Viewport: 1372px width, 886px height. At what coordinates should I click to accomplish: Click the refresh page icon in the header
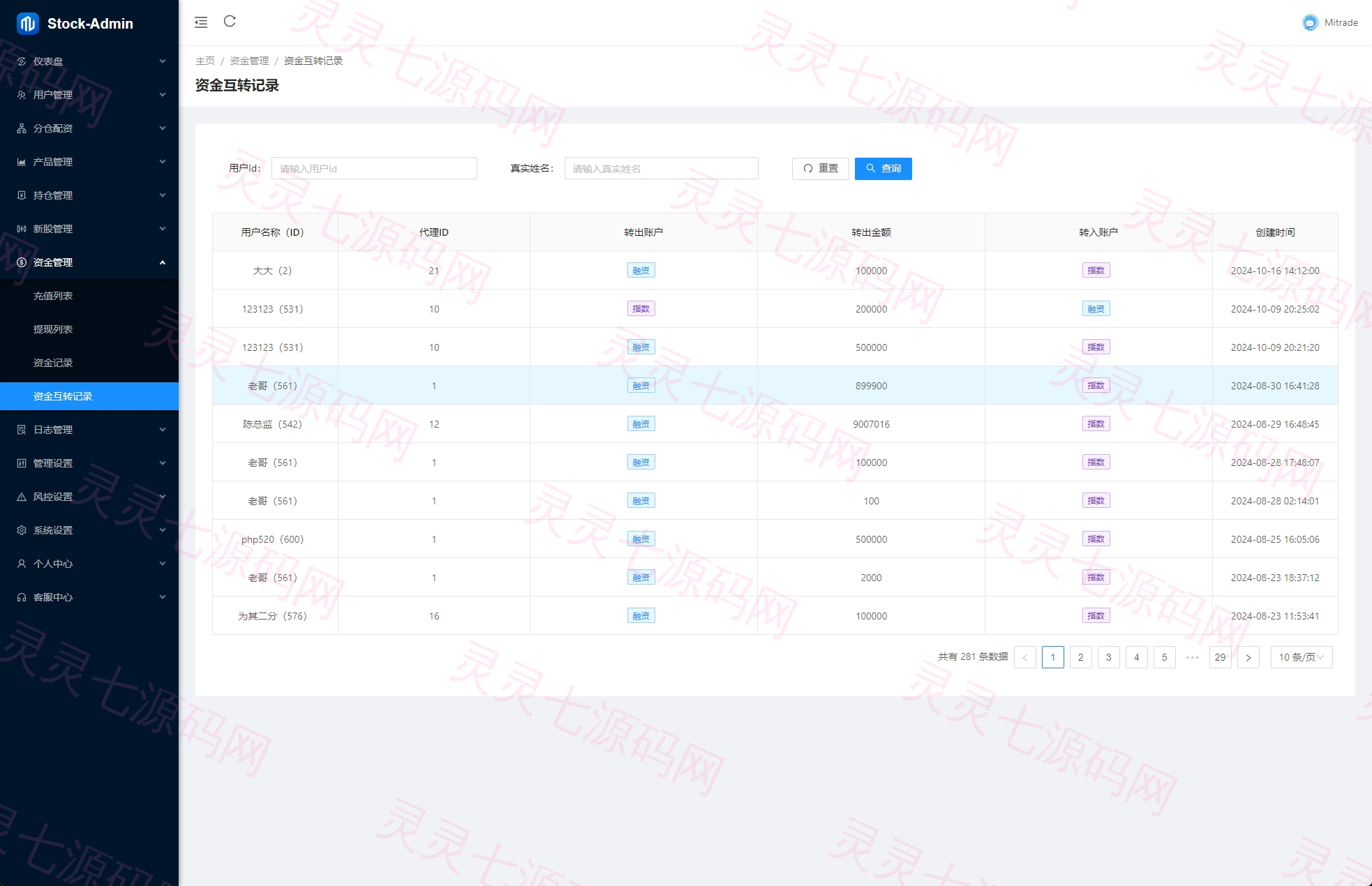tap(230, 22)
